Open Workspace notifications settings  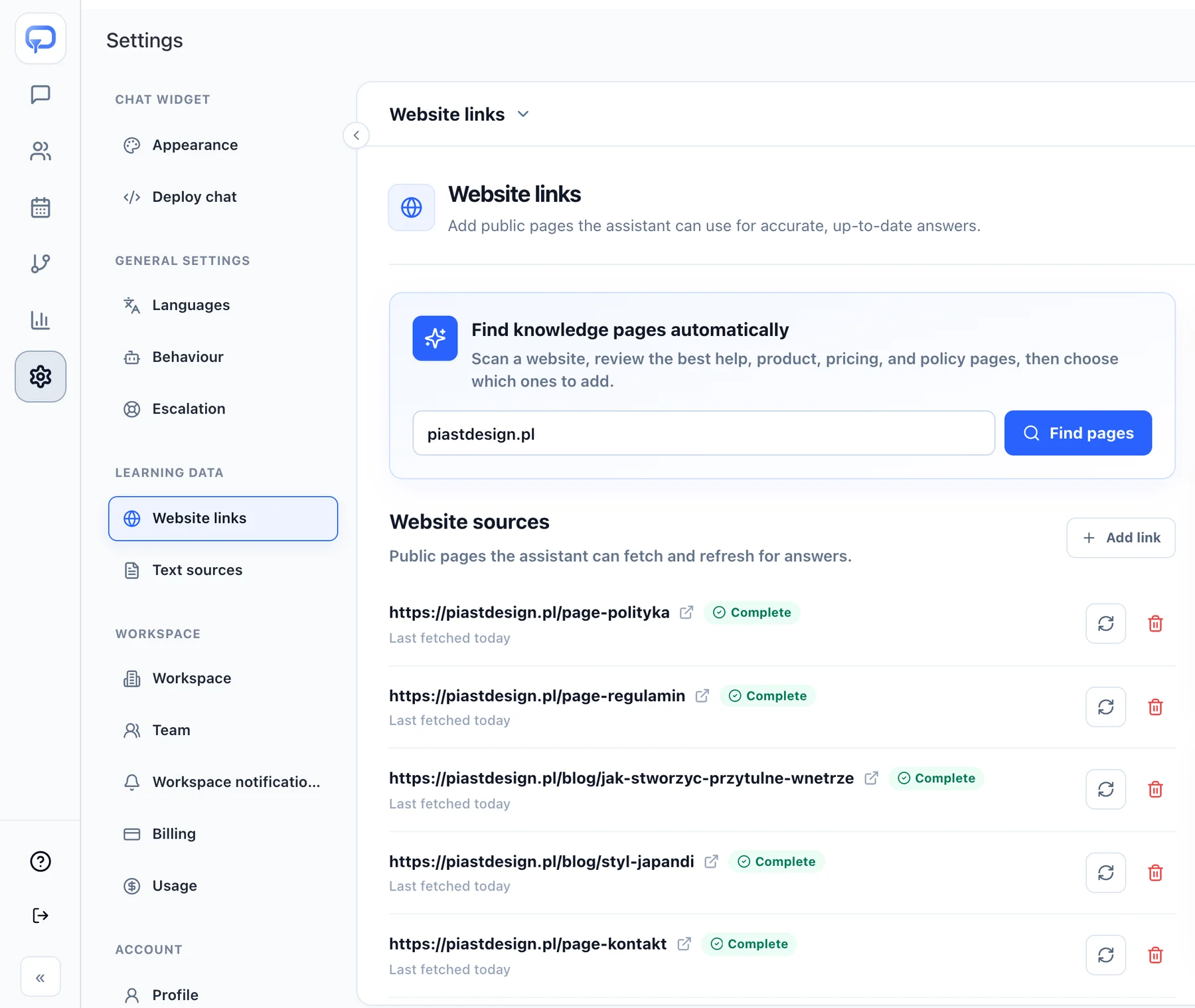pyautogui.click(x=223, y=782)
